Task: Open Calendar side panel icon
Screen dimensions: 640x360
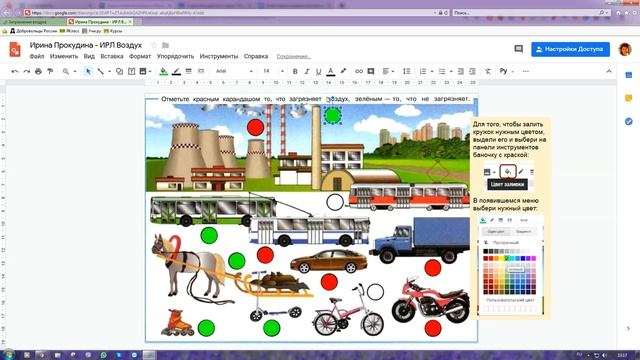Action: pos(629,75)
